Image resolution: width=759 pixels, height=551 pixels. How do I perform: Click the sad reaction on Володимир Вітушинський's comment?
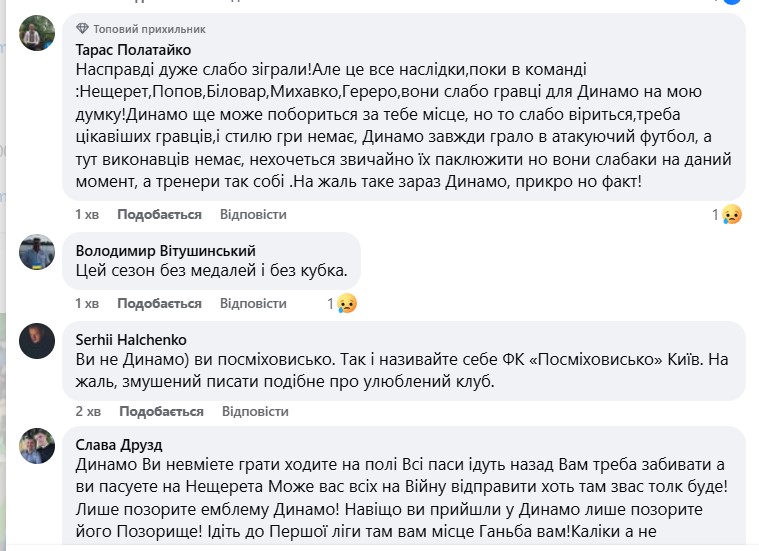tap(347, 303)
